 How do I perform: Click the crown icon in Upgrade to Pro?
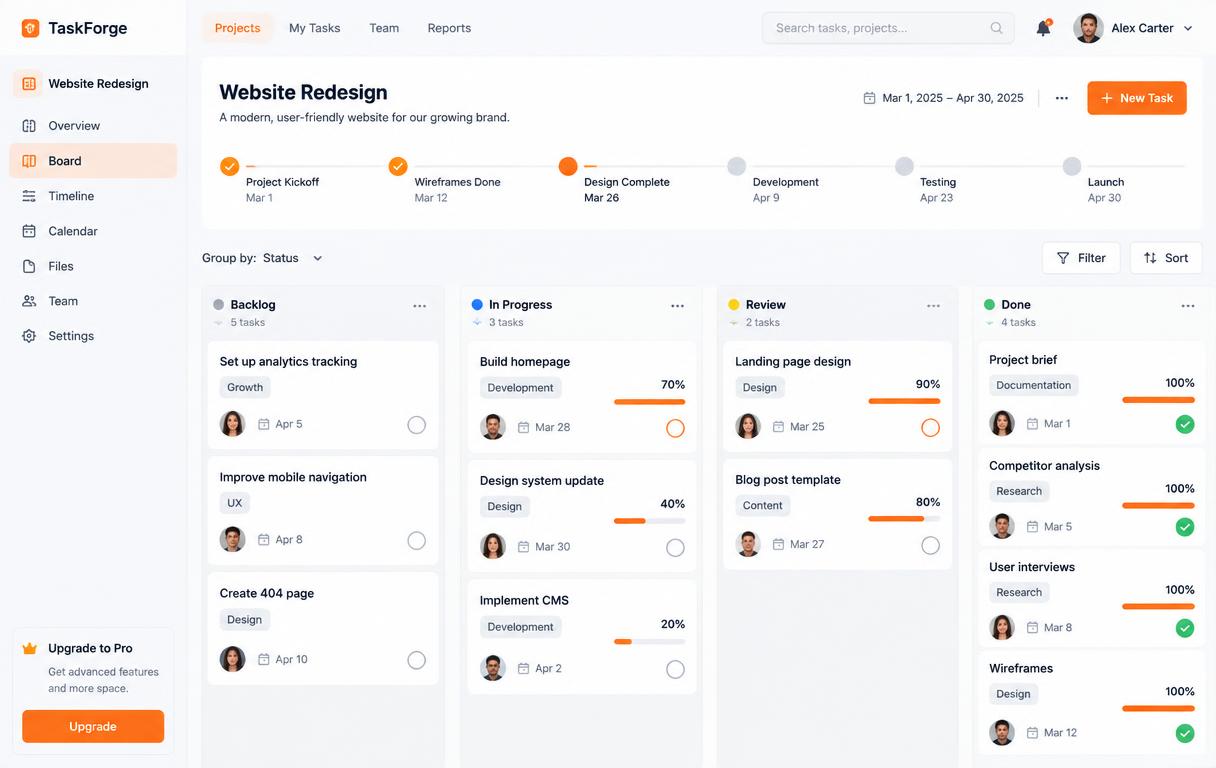[x=30, y=648]
